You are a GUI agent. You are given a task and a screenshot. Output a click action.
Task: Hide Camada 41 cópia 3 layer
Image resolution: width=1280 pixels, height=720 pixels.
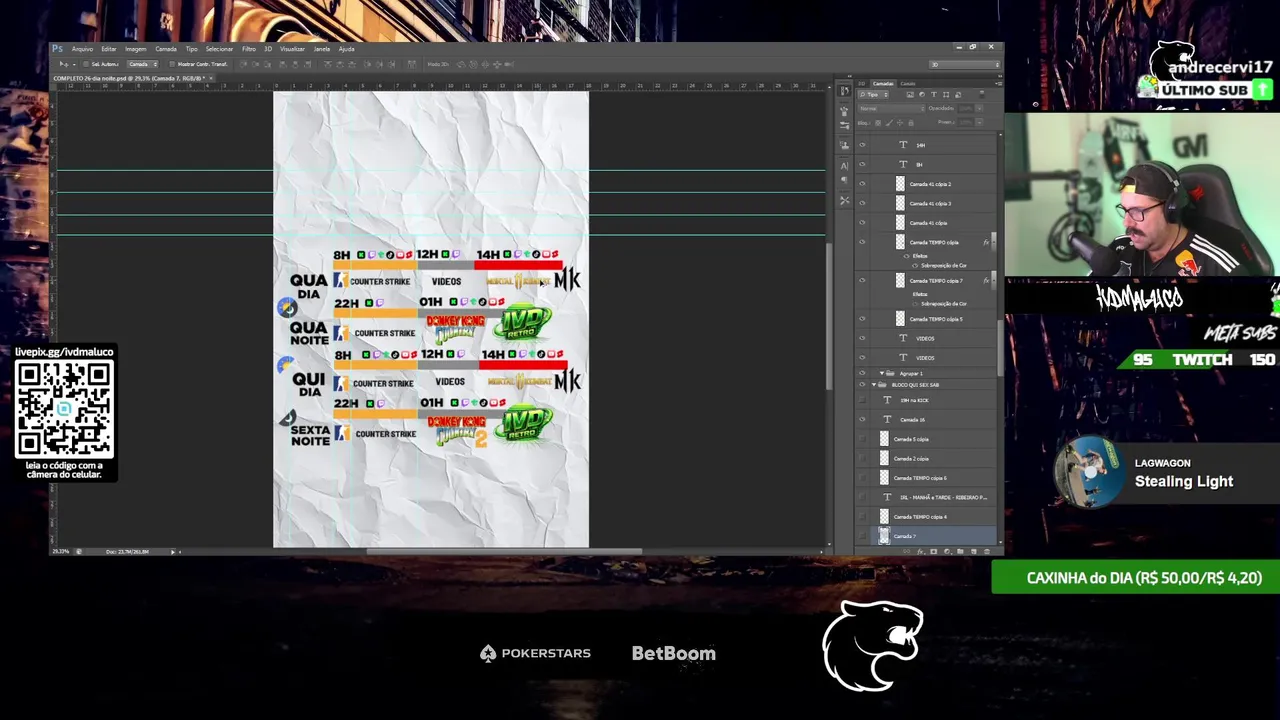coord(862,203)
